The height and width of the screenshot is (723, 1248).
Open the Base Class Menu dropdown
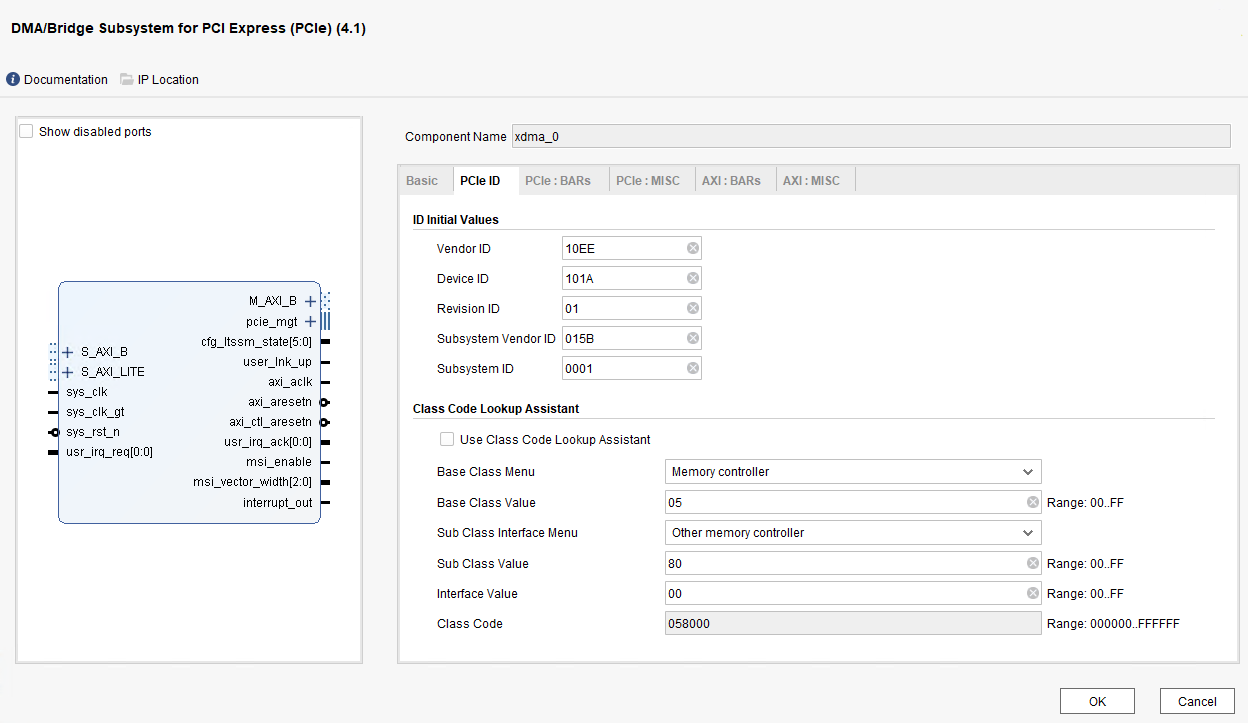[x=1028, y=471]
